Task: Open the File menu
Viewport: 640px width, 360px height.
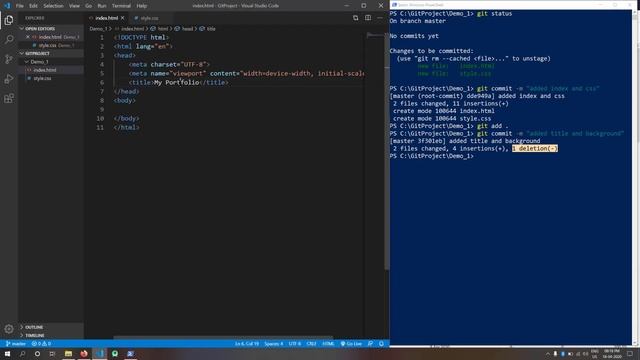Action: point(20,6)
